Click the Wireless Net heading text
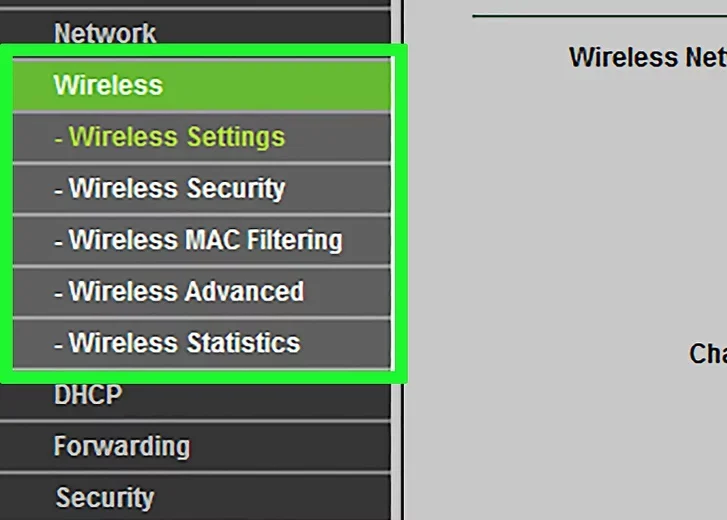 coord(648,57)
